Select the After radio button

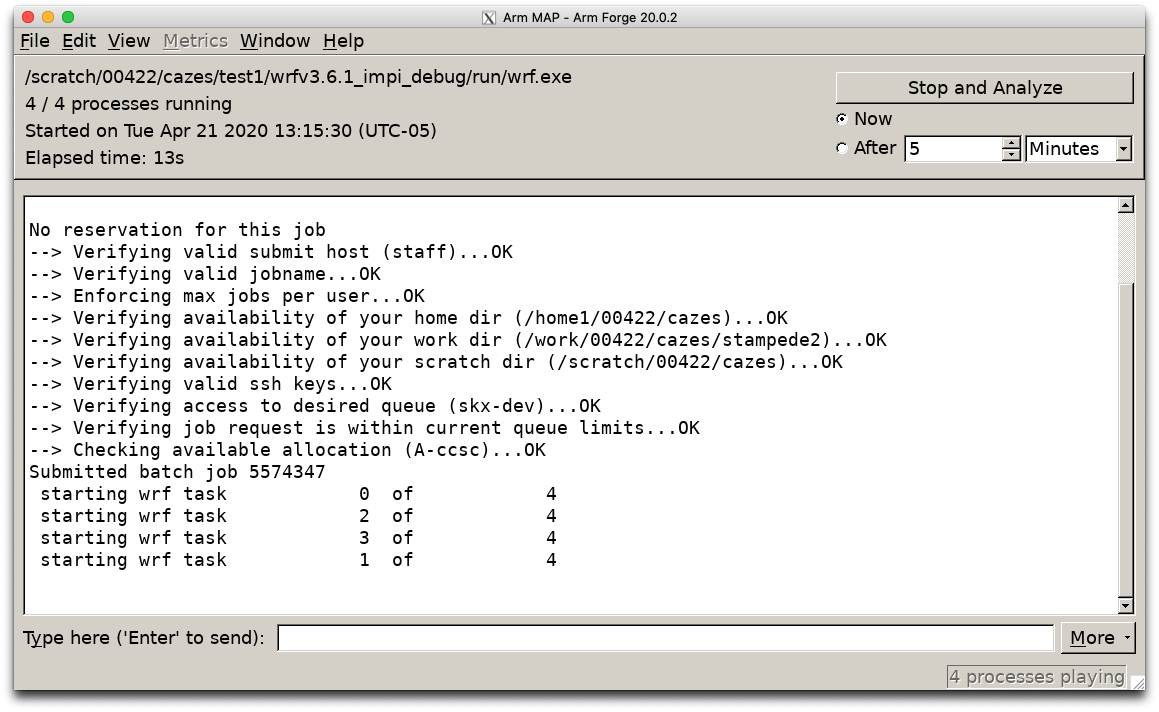click(x=842, y=148)
